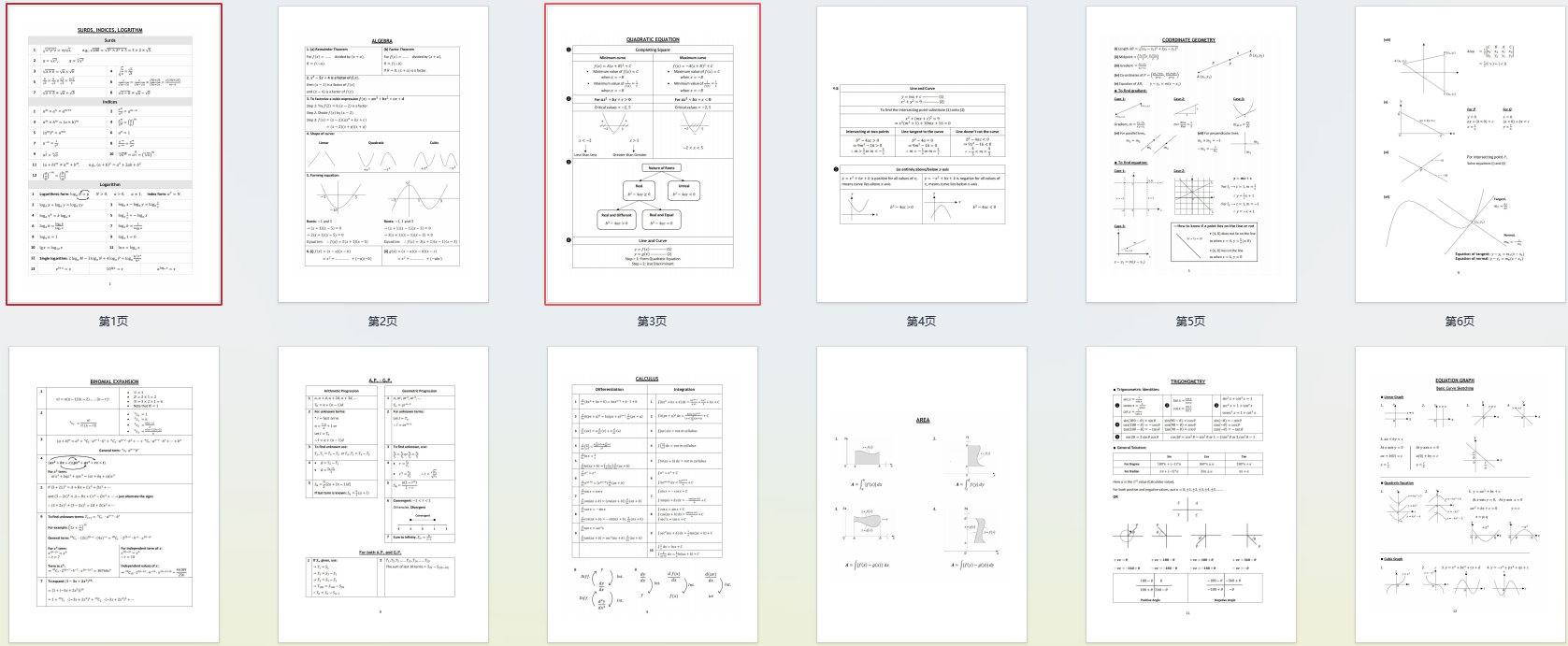
Task: Select the Surds, Indices, Logarithm page thumbnail
Action: tap(114, 154)
